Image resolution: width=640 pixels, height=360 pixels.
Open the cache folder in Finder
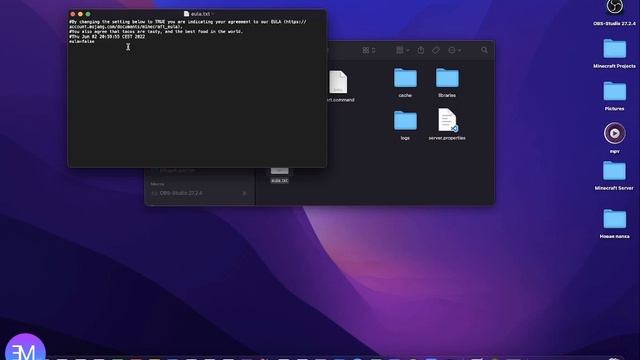[x=405, y=78]
